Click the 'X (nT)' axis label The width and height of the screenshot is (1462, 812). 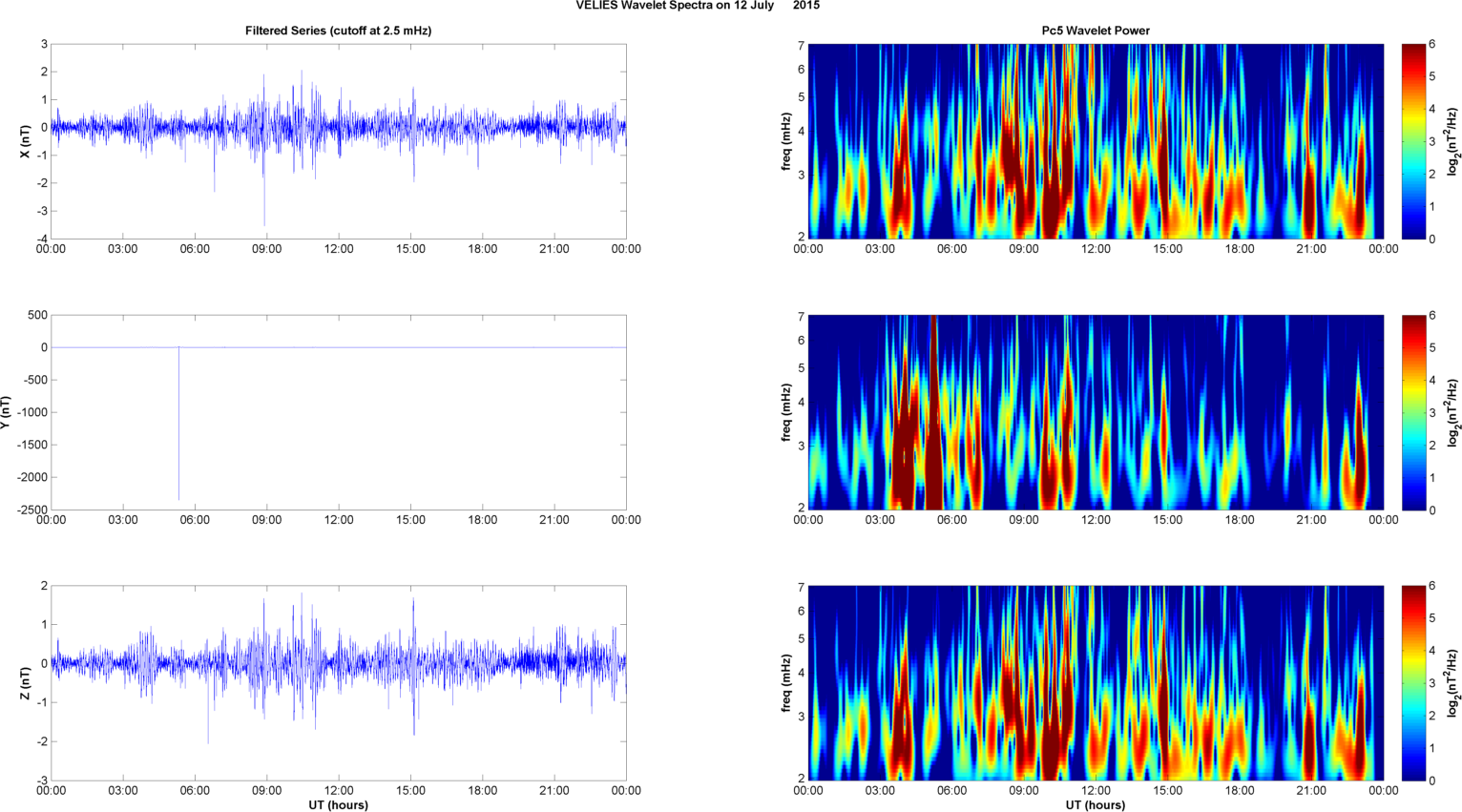[26, 141]
